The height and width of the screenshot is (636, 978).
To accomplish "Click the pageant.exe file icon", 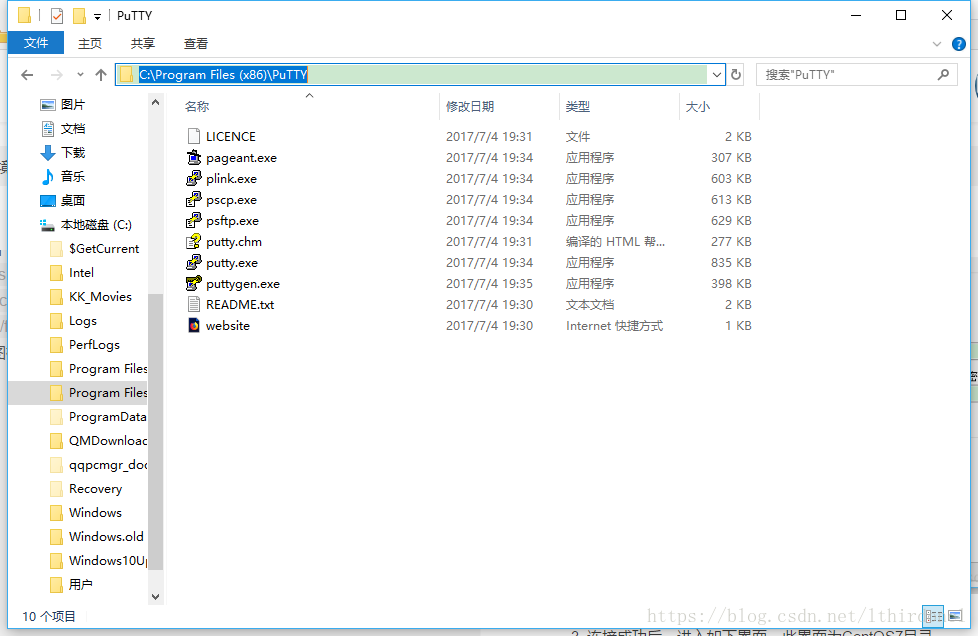I will point(194,157).
